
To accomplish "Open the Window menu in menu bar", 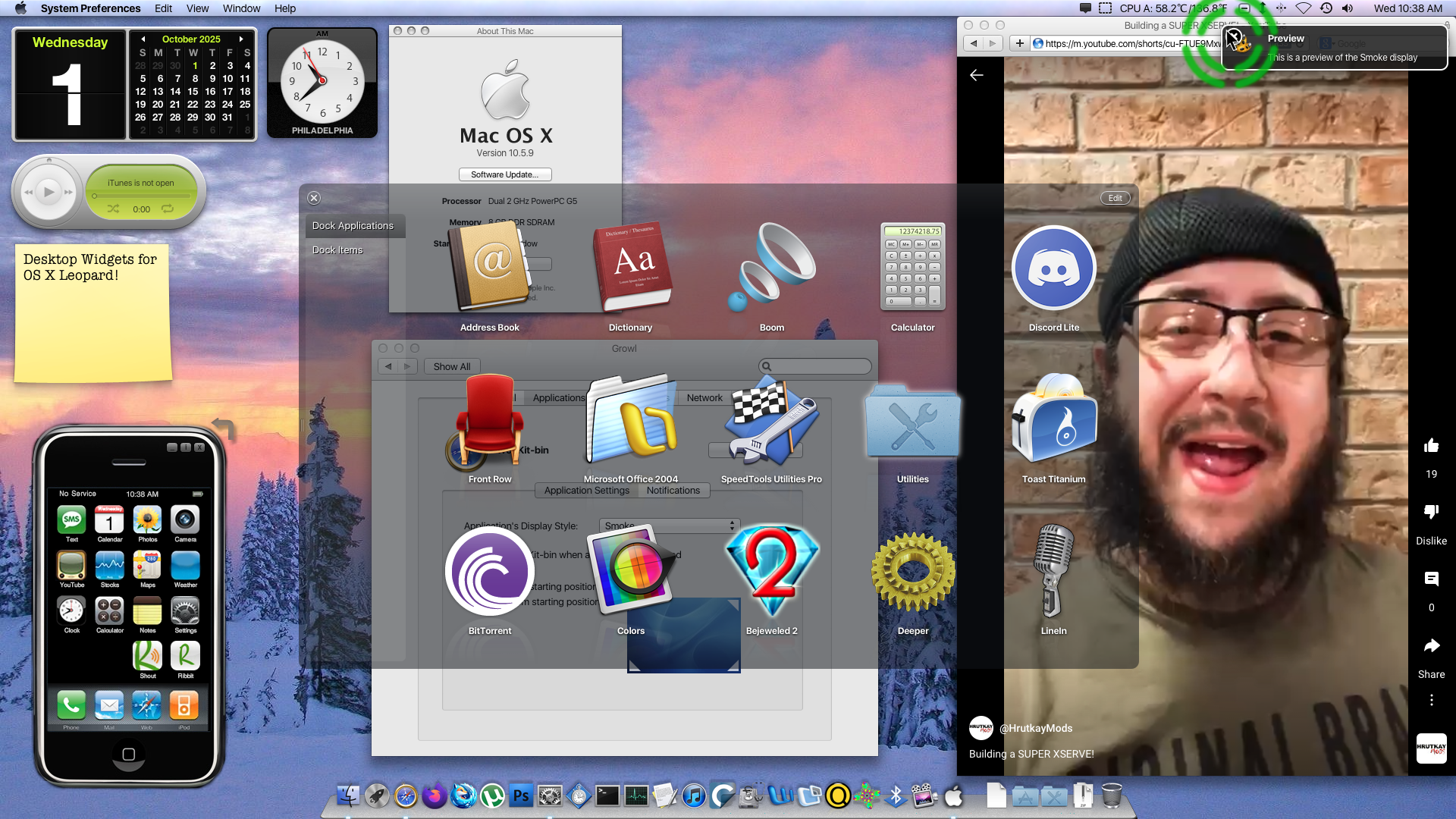I will point(241,8).
